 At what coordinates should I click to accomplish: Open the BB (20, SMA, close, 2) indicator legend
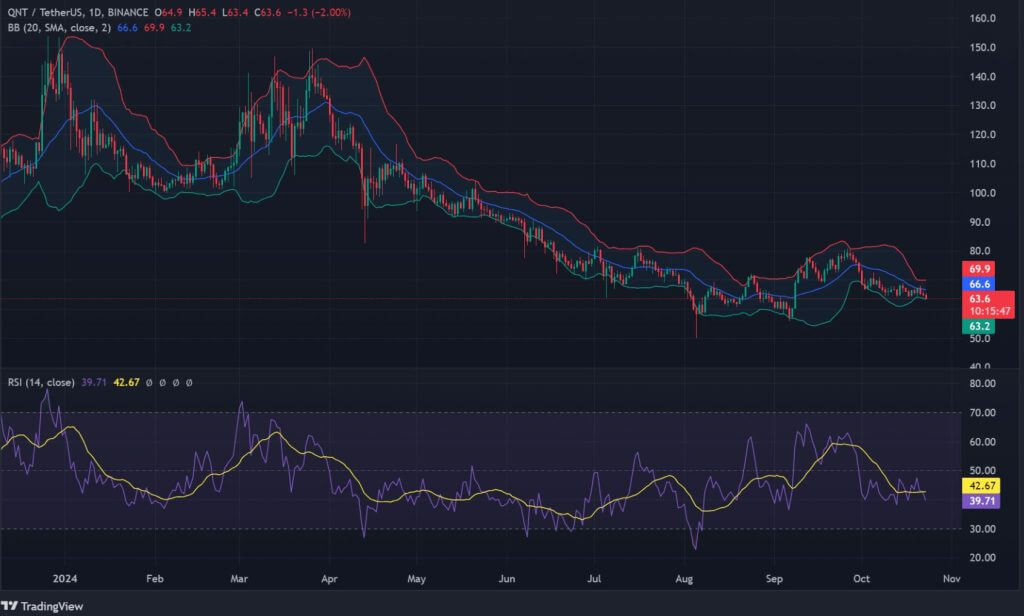pos(59,27)
